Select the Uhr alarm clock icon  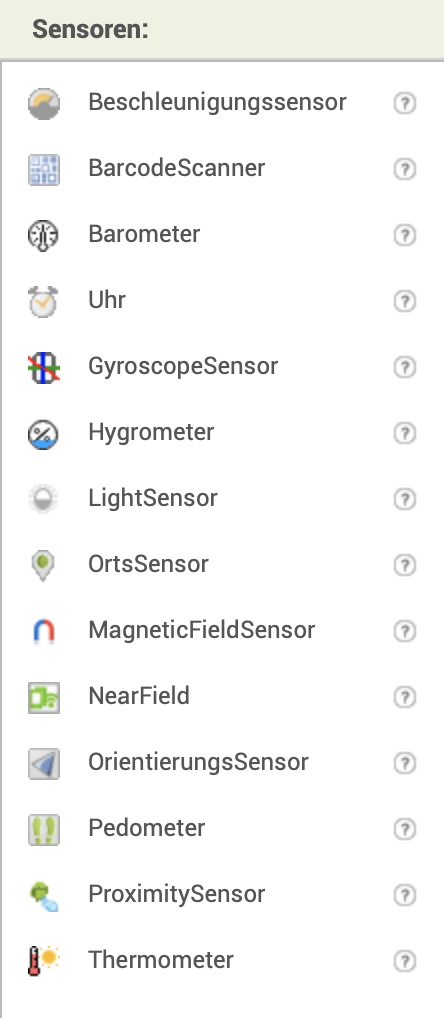coord(43,301)
